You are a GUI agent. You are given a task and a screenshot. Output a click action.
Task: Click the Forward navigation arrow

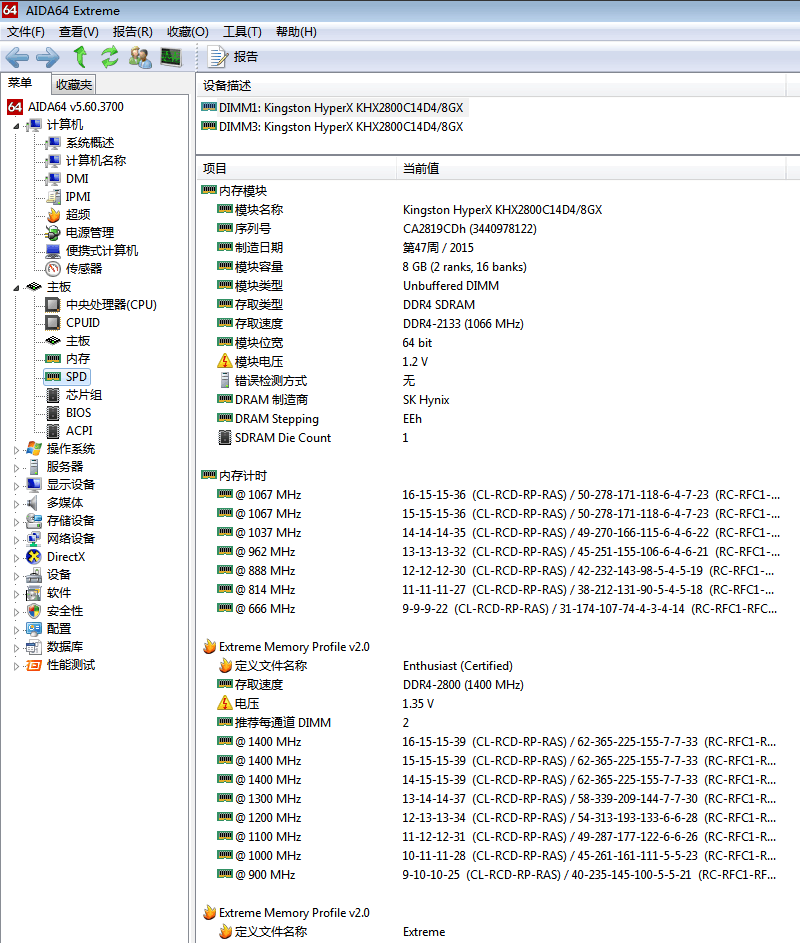click(48, 57)
